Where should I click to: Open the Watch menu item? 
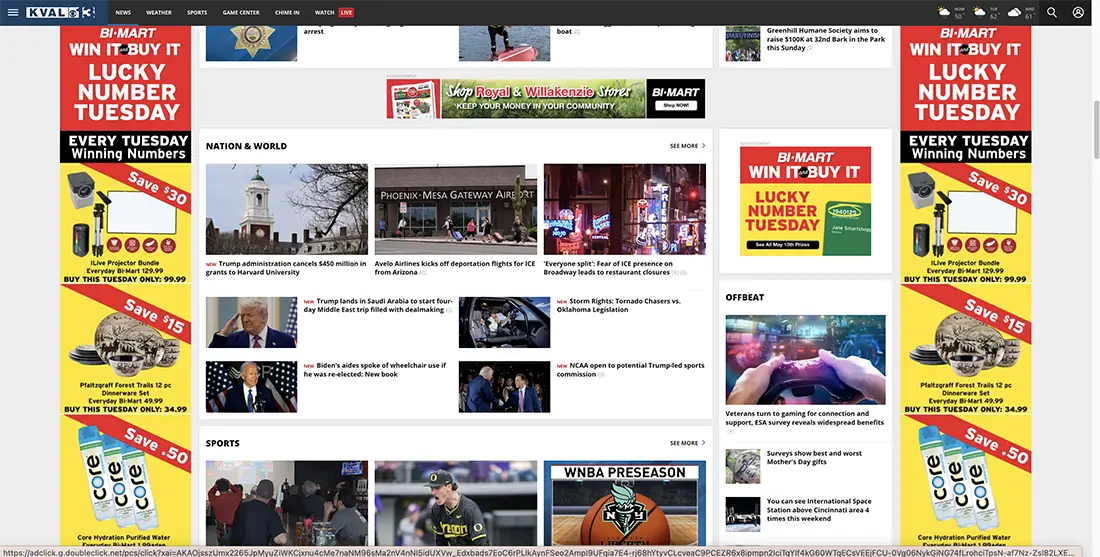(324, 13)
